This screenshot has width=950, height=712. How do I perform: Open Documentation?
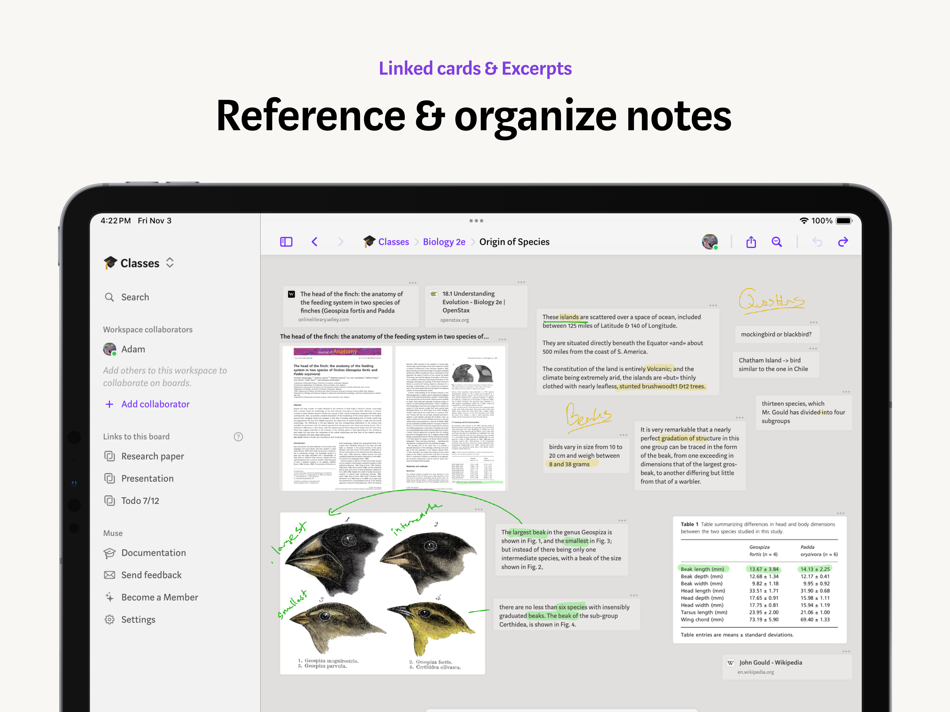pyautogui.click(x=145, y=553)
